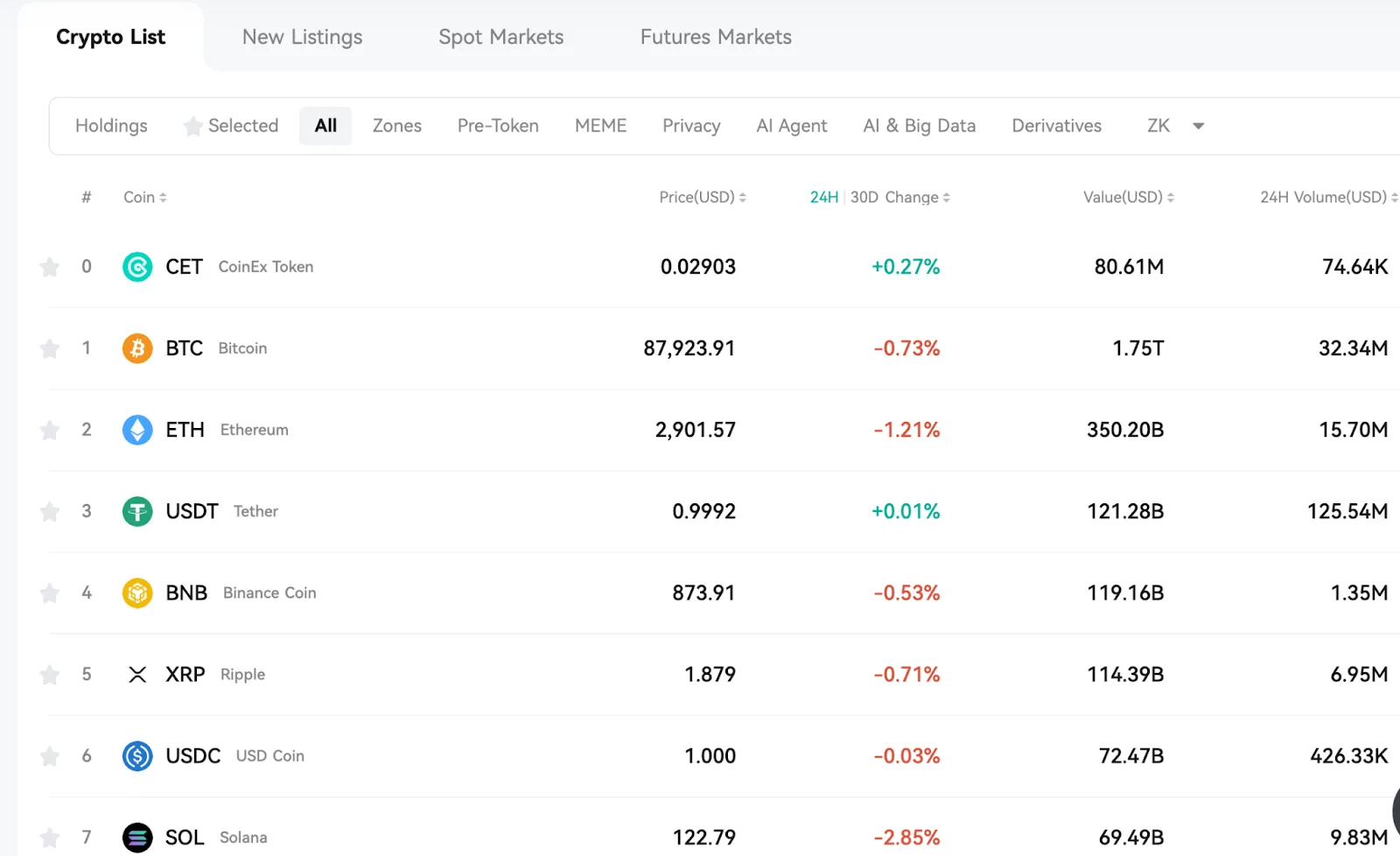This screenshot has height=856, width=1400.
Task: Favorite BTC with its star toggle
Action: pyautogui.click(x=50, y=348)
